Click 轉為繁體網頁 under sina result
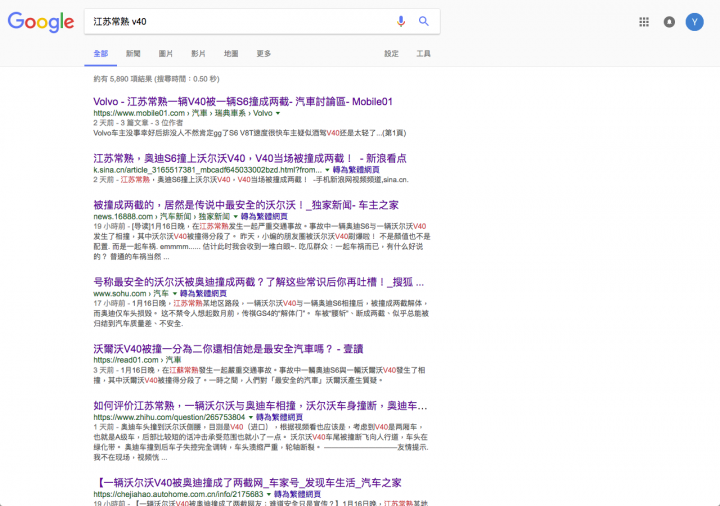Screen dimensions: 720x506 point(356,170)
